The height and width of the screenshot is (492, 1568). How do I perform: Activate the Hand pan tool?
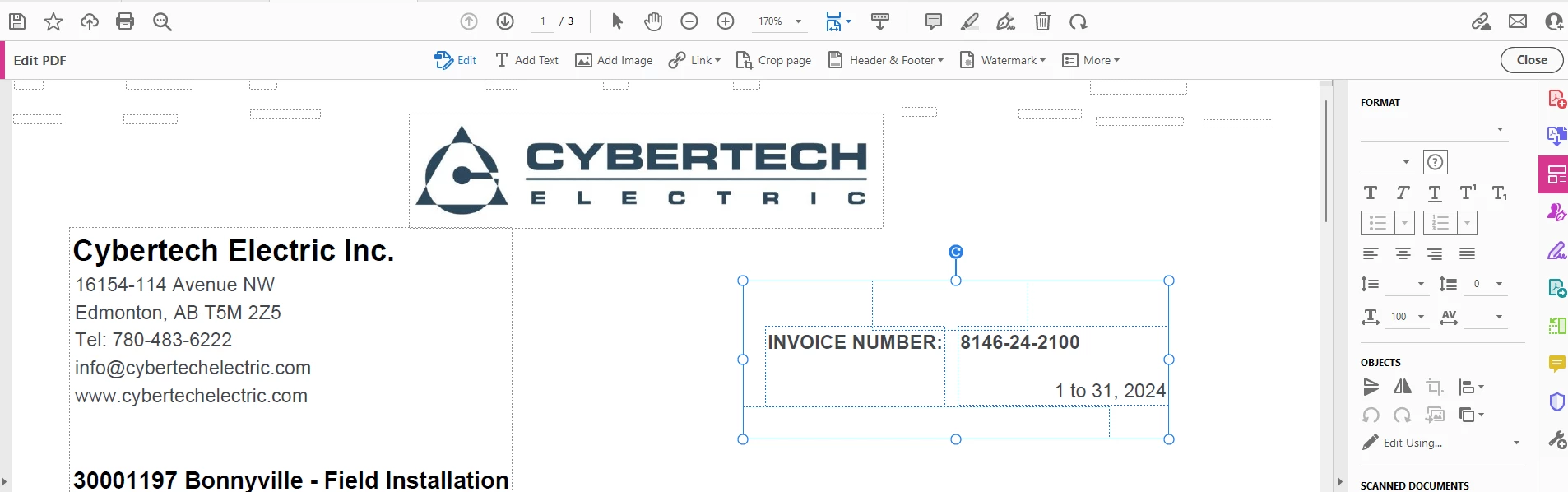653,21
